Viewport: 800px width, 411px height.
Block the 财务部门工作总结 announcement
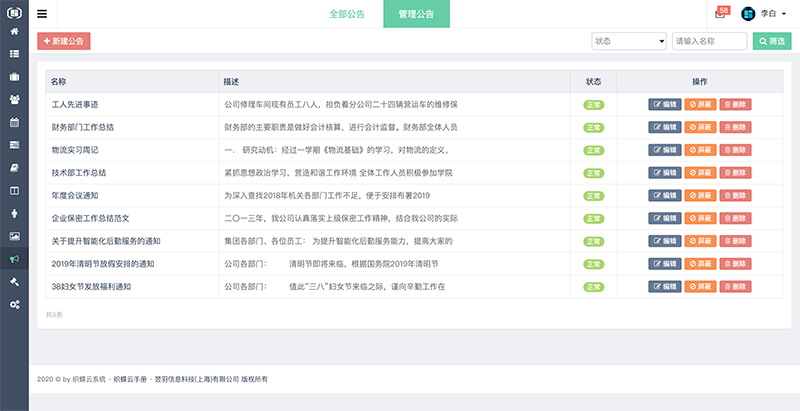coord(701,127)
